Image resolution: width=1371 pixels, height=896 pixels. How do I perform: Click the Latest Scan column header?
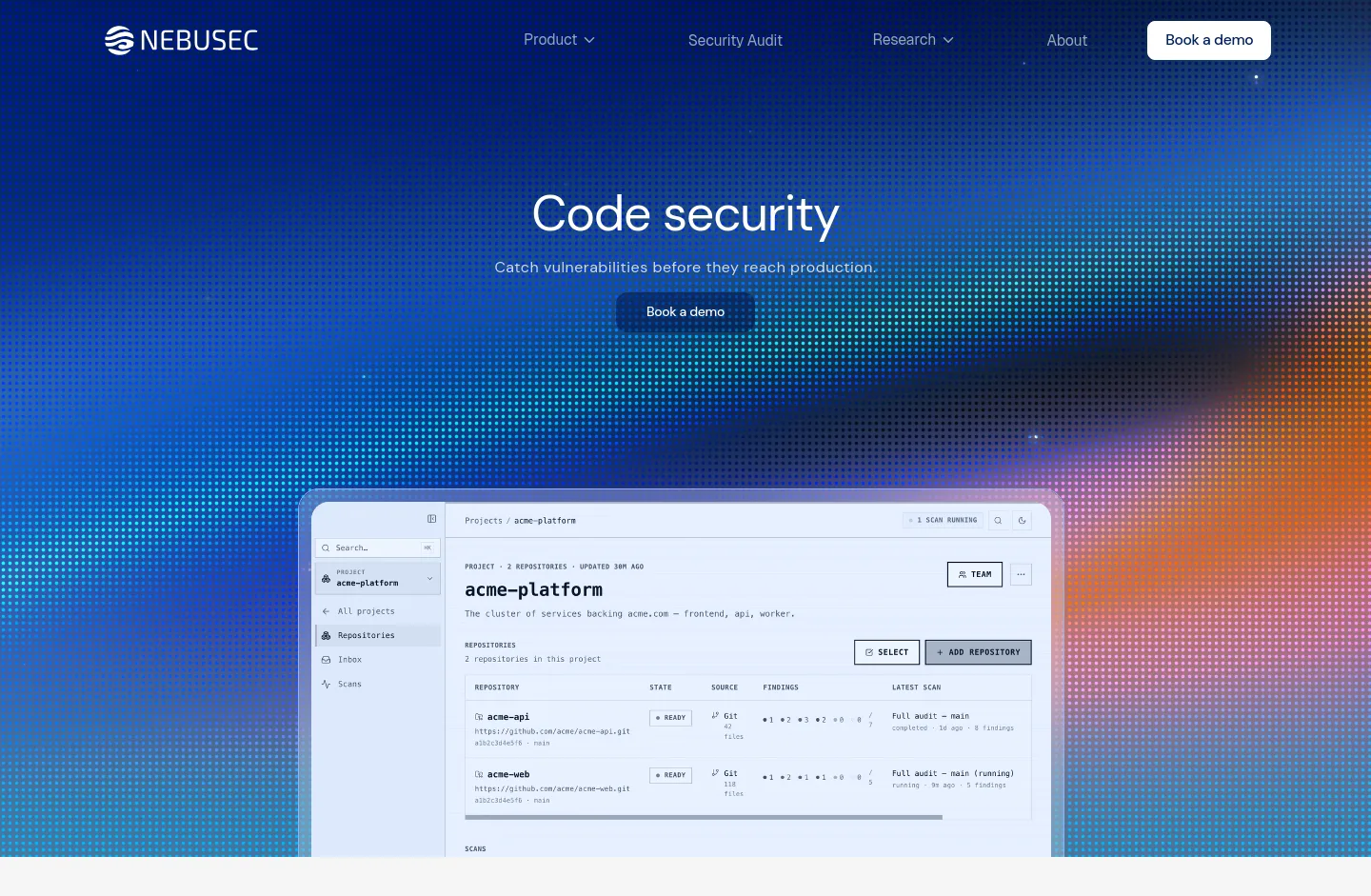(x=916, y=687)
